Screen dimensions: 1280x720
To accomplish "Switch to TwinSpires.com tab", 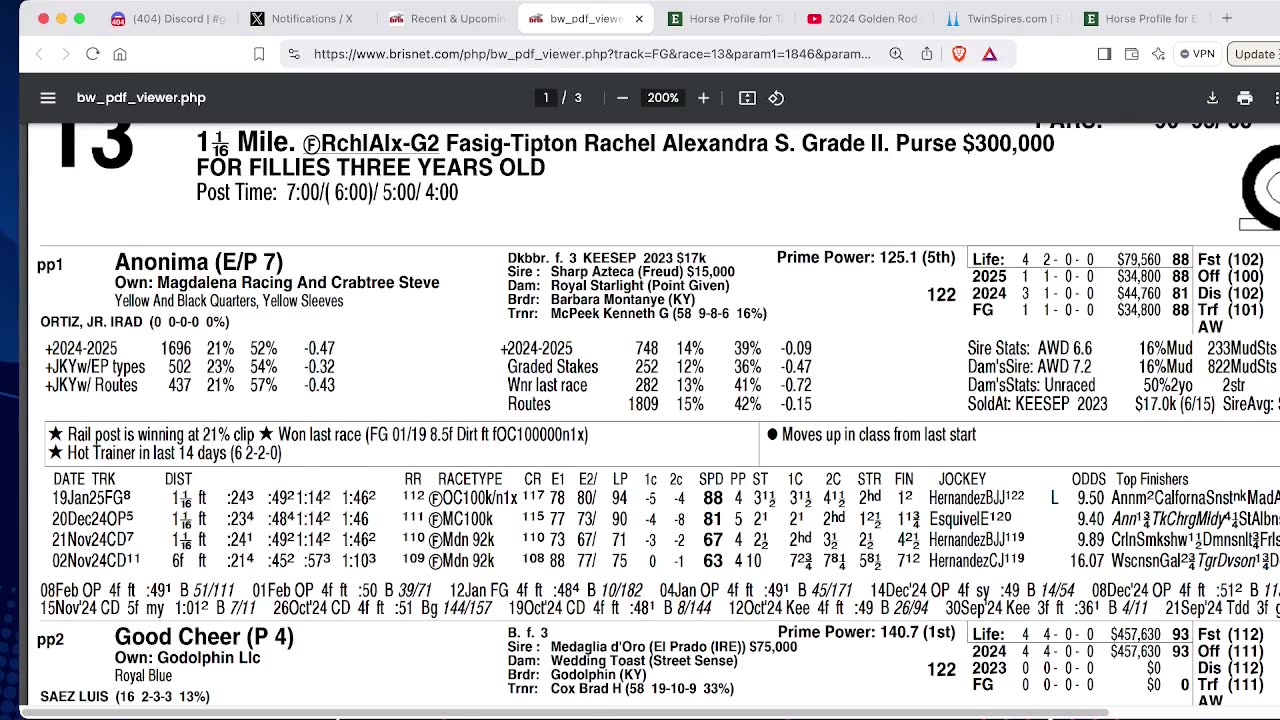I will [x=1003, y=18].
